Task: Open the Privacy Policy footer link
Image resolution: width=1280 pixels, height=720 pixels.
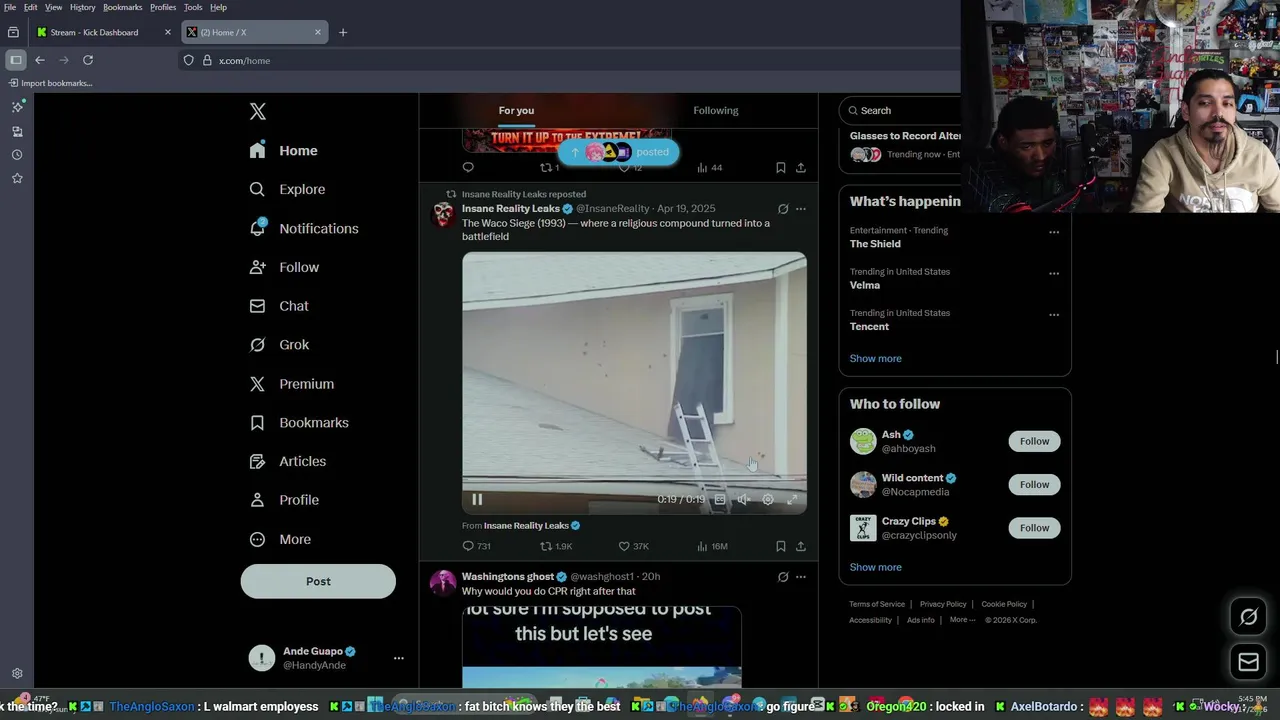Action: 943,604
